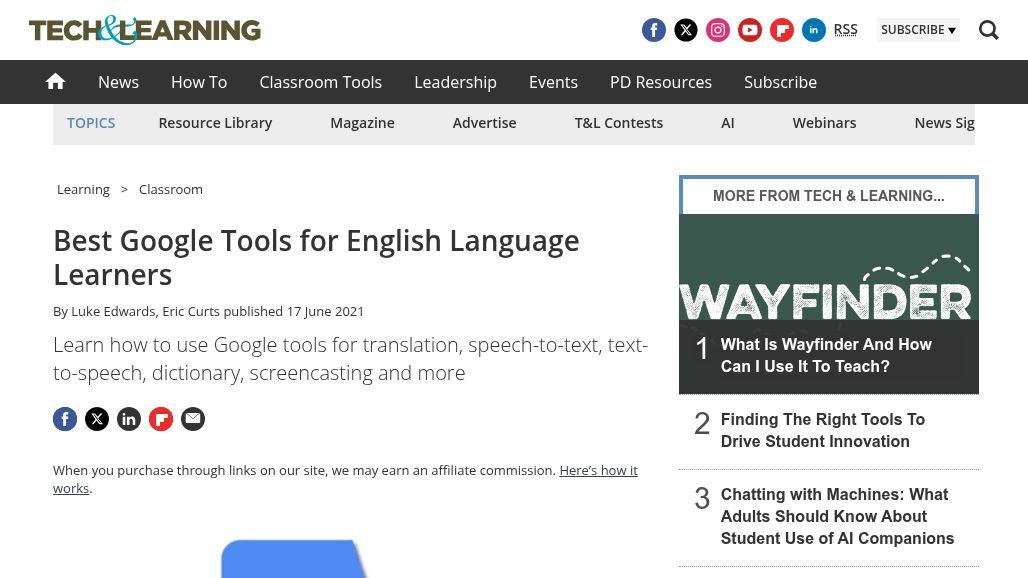Click the LinkedIn icon near the subscribe button
This screenshot has height=578, width=1028.
814,30
